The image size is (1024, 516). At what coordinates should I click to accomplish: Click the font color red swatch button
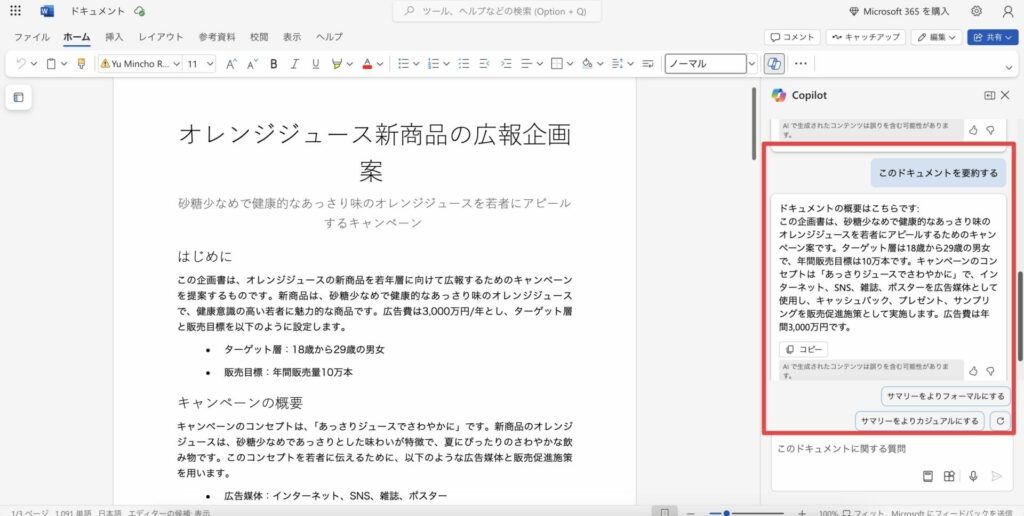point(367,63)
